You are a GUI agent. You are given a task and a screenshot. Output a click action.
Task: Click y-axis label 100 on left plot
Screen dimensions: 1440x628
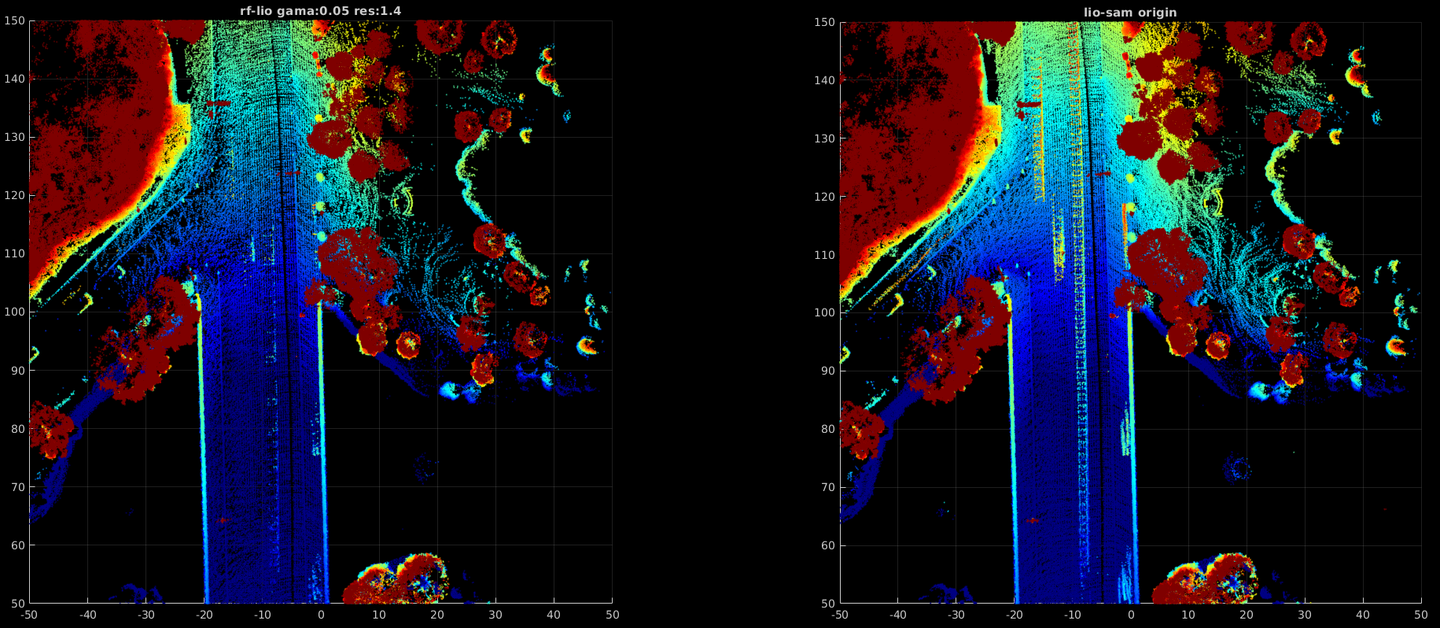click(14, 312)
